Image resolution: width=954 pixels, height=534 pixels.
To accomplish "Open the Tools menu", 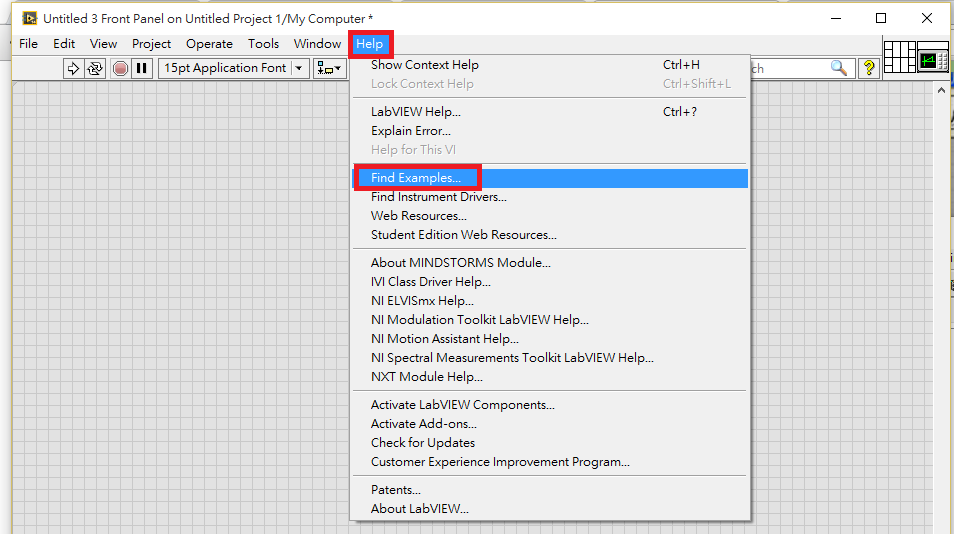I will 263,44.
